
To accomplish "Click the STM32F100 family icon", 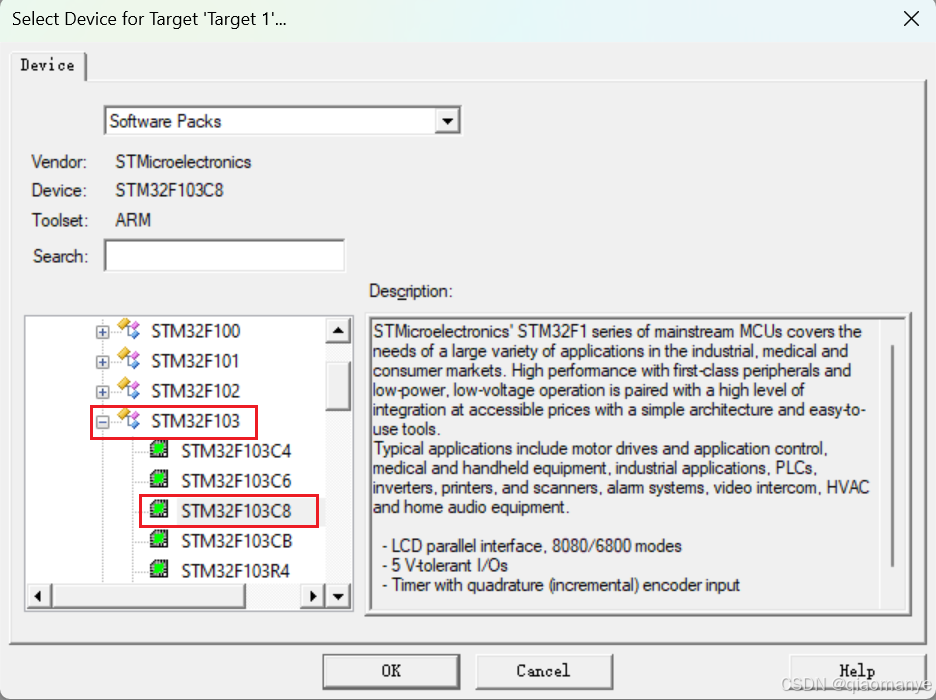I will click(129, 329).
